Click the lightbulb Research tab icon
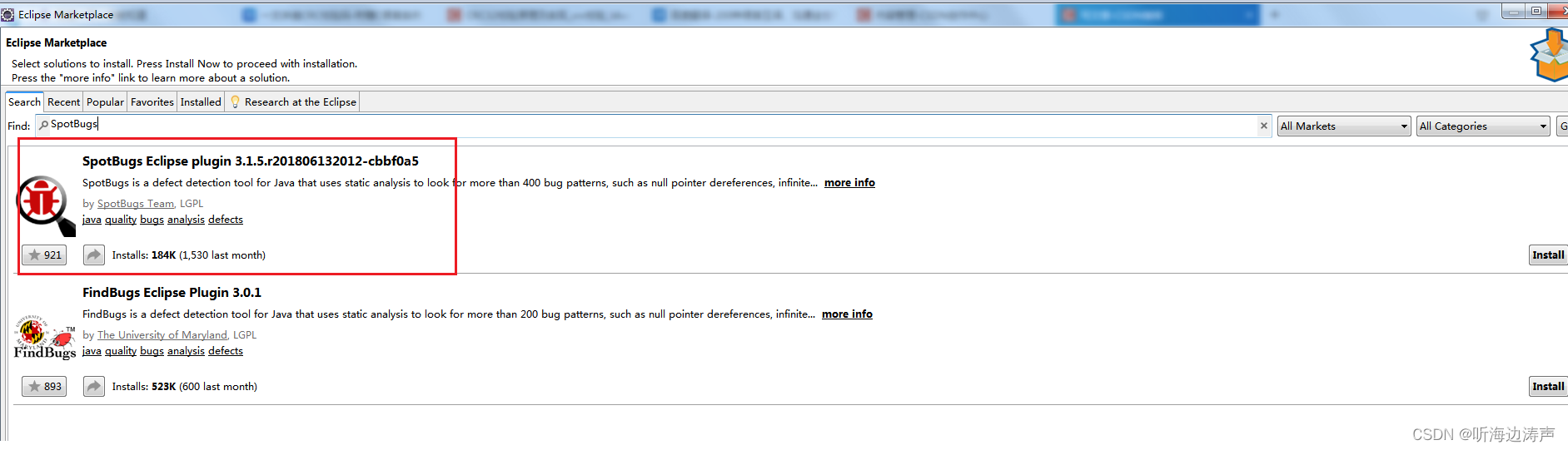Image resolution: width=1568 pixels, height=450 pixels. coord(235,101)
